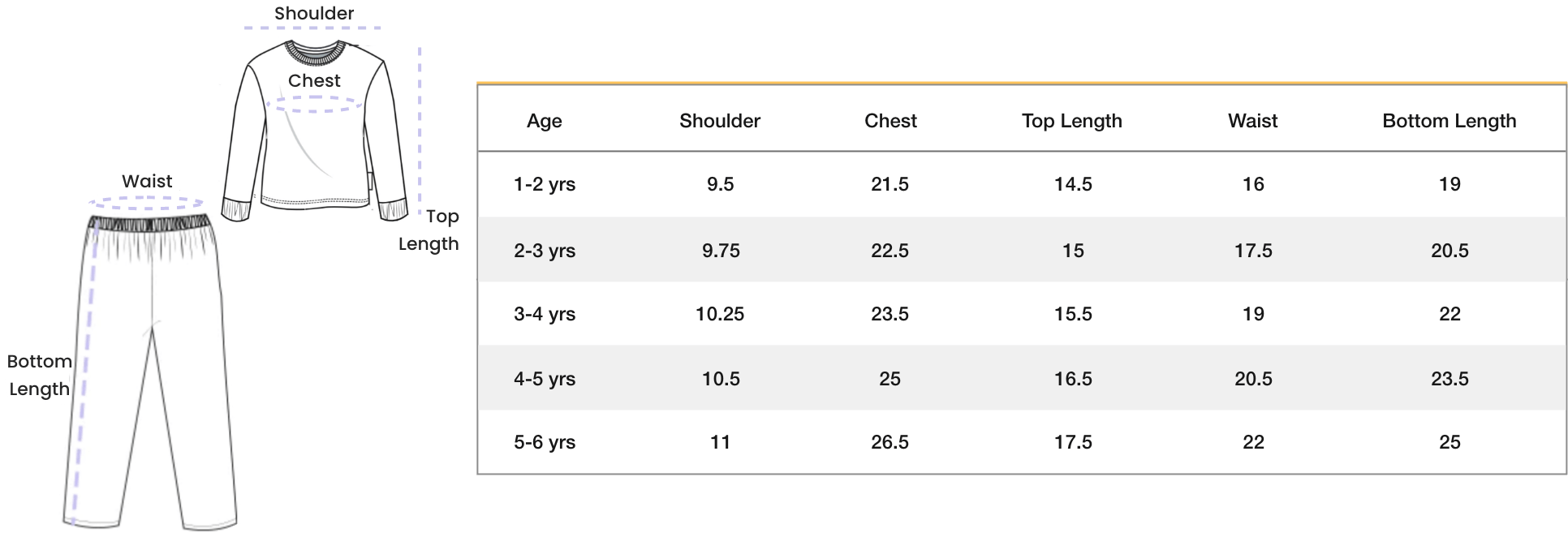The width and height of the screenshot is (1568, 533).
Task: Click the 14.5 top length value
Action: [x=1073, y=184]
